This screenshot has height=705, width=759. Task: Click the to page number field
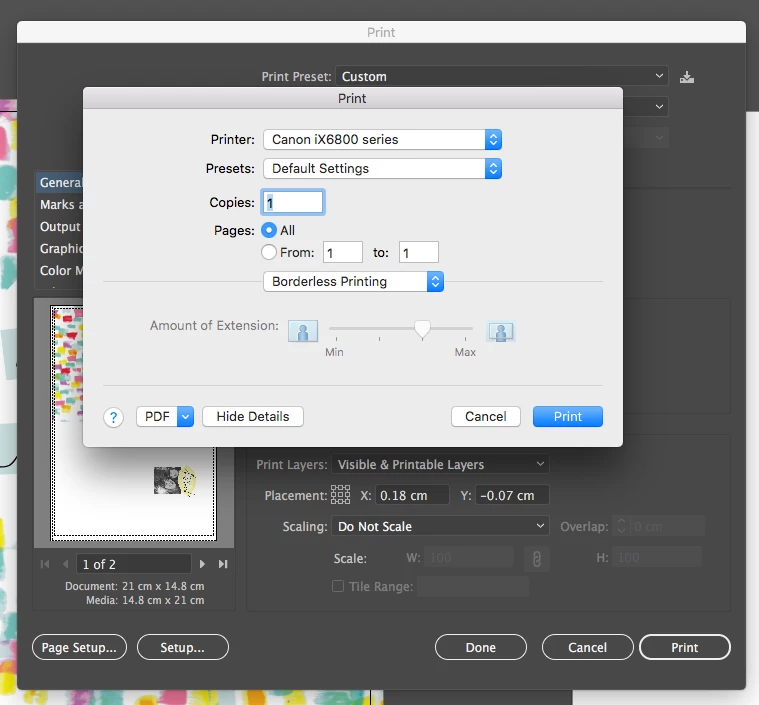tap(419, 252)
